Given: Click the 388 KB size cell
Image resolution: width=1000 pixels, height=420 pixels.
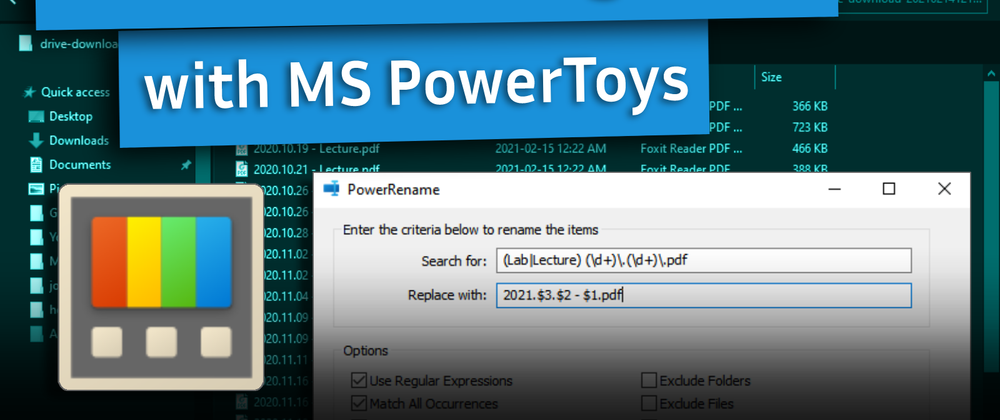Looking at the screenshot, I should pyautogui.click(x=809, y=168).
